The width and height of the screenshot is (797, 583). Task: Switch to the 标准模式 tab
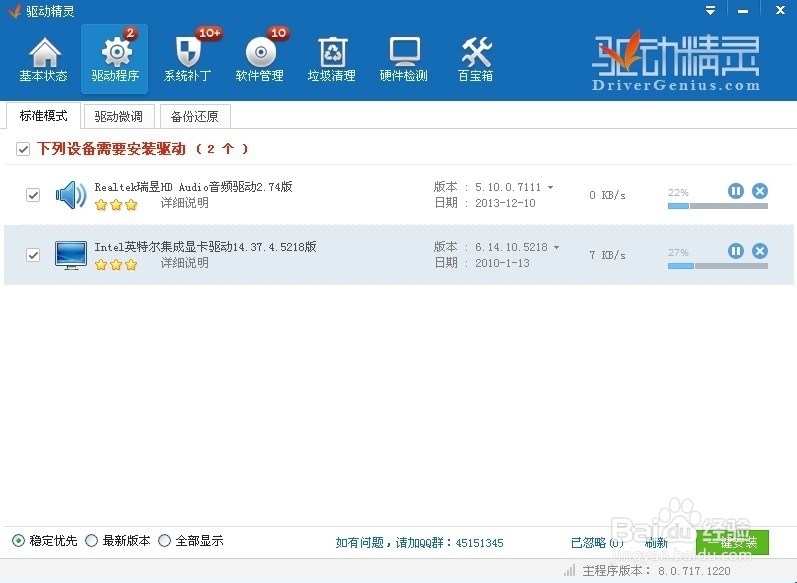43,116
